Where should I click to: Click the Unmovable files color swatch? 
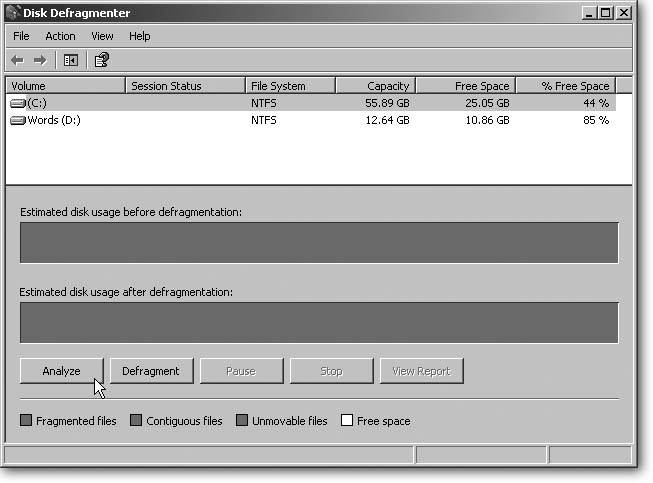tap(242, 420)
